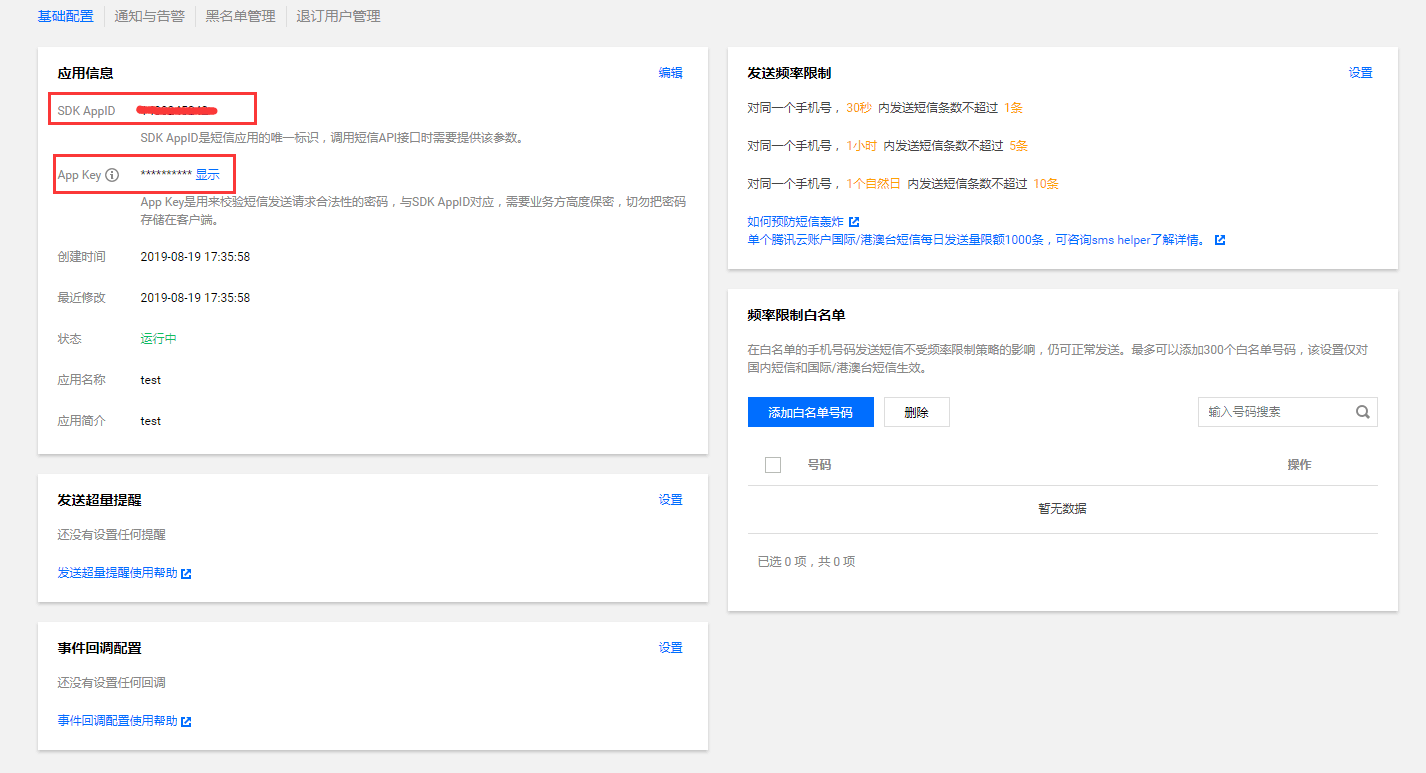Viewport: 1426px width, 773px height.
Task: Open 设置 for 事件回调配置
Action: pyautogui.click(x=670, y=648)
